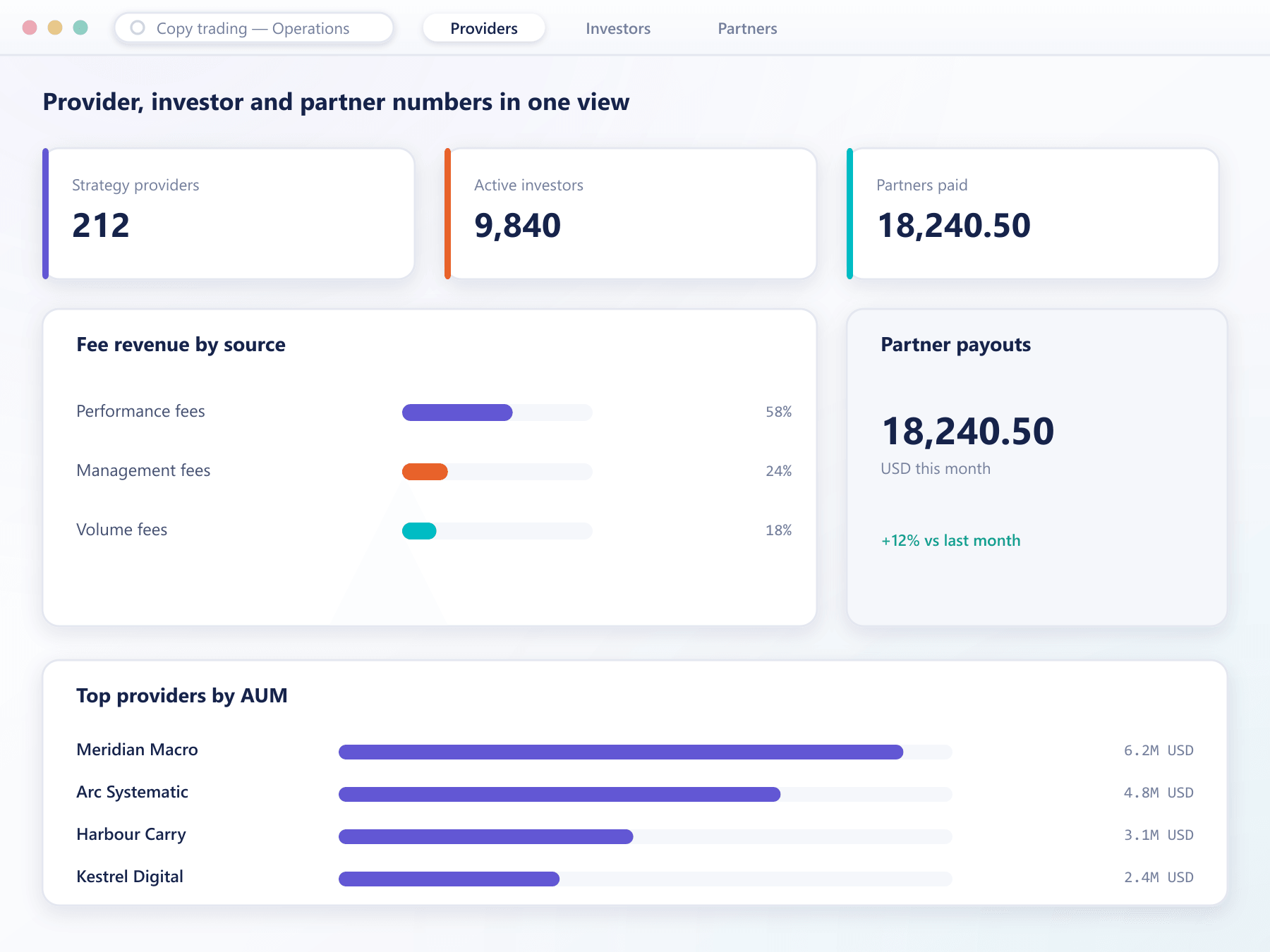Click the 'Kestrel Digital' provider name
Viewport: 1270px width, 952px height.
[x=130, y=877]
